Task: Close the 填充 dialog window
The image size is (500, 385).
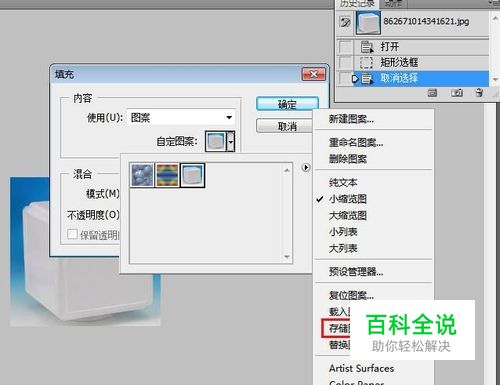Action: tap(313, 74)
